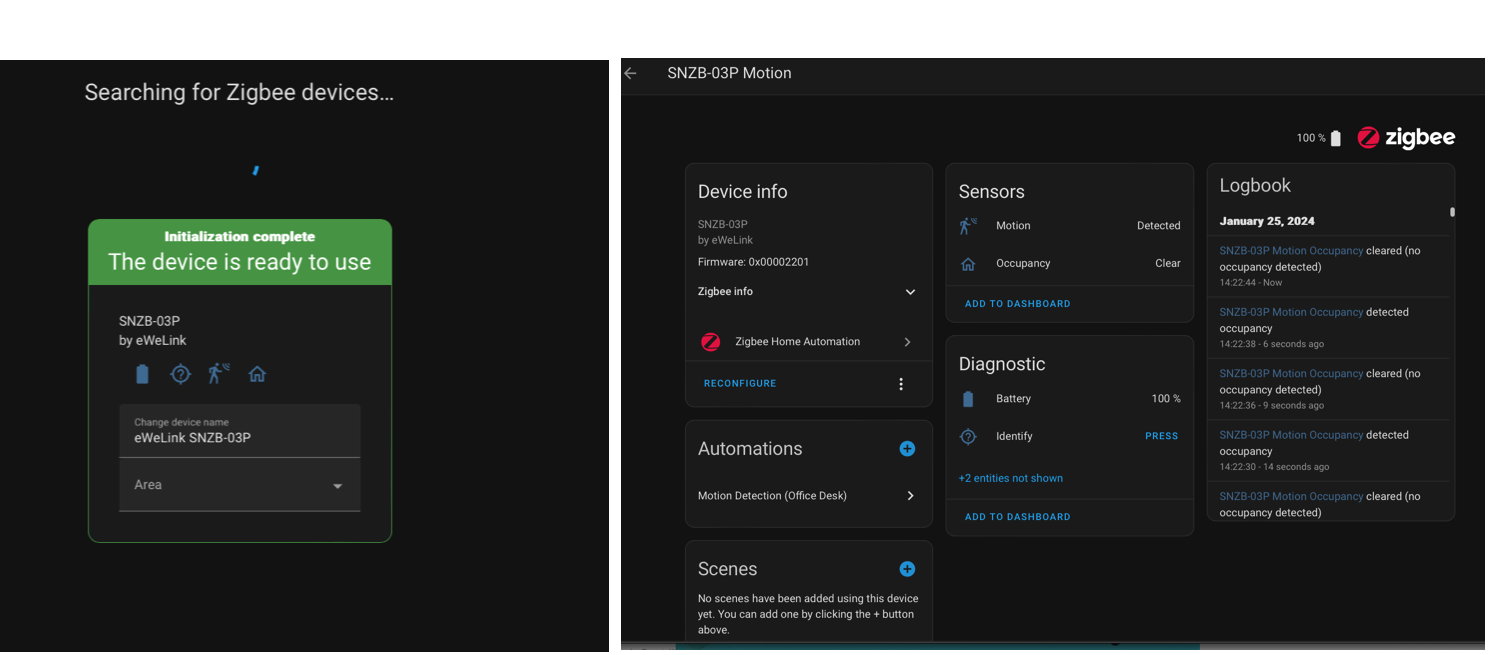Click RECONFIGURE button
This screenshot has width=1497, height=655.
click(740, 384)
